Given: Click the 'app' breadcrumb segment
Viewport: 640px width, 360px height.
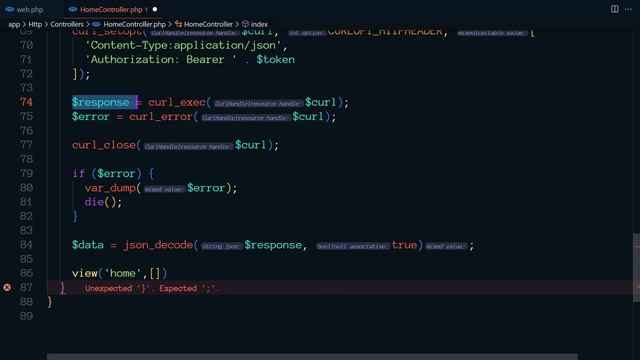Looking at the screenshot, I should (14, 24).
